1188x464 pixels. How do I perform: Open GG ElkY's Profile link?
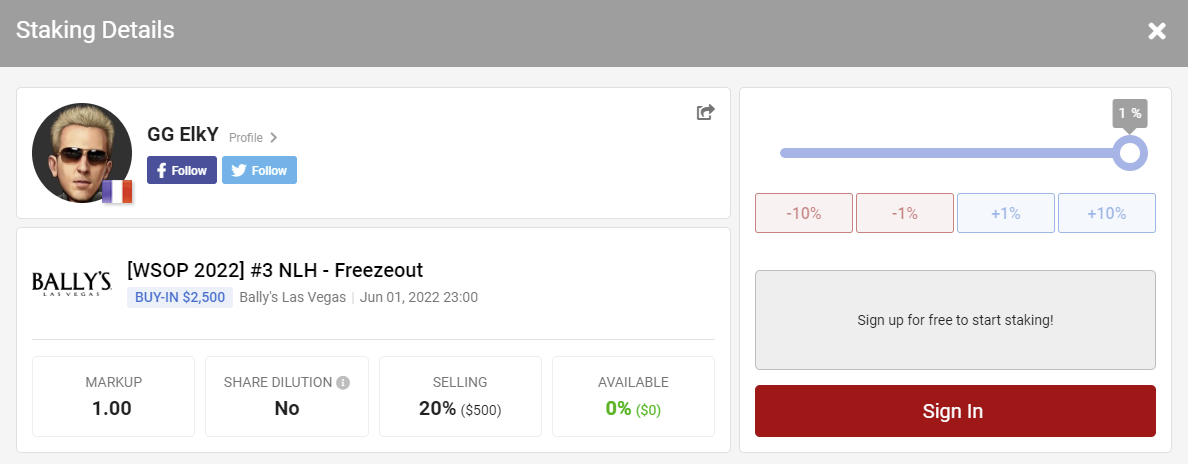pyautogui.click(x=253, y=138)
